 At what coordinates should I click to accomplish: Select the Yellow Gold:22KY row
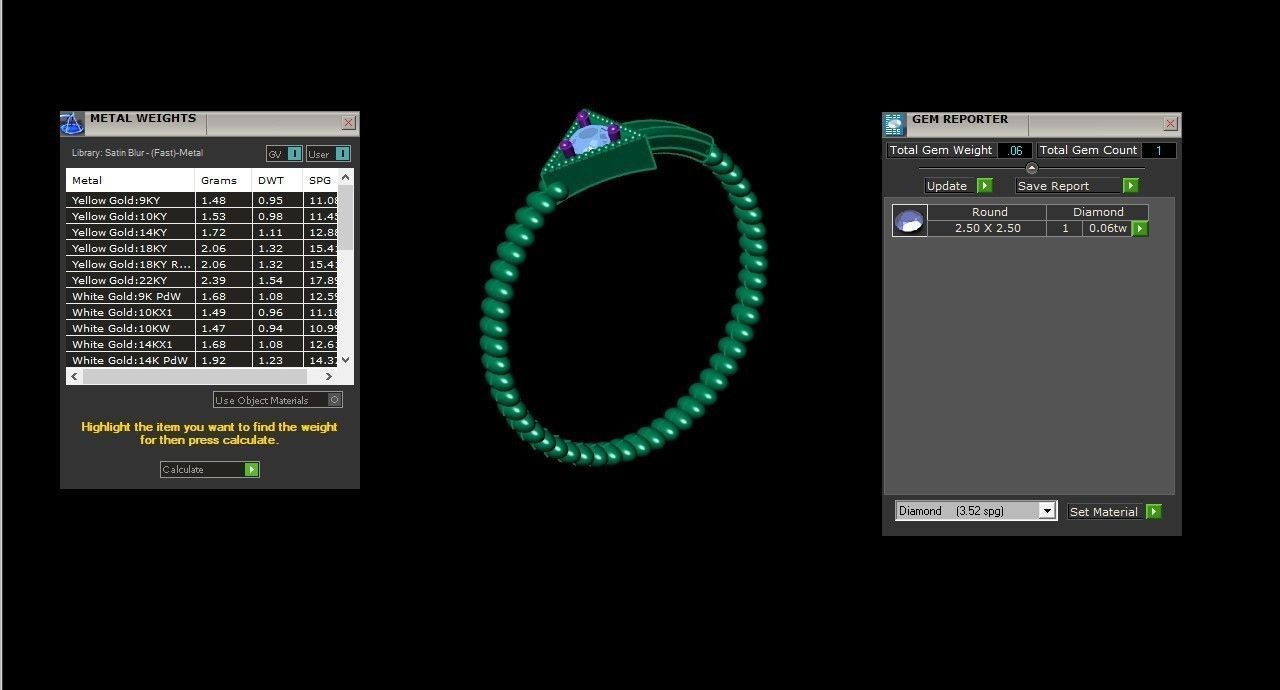202,280
